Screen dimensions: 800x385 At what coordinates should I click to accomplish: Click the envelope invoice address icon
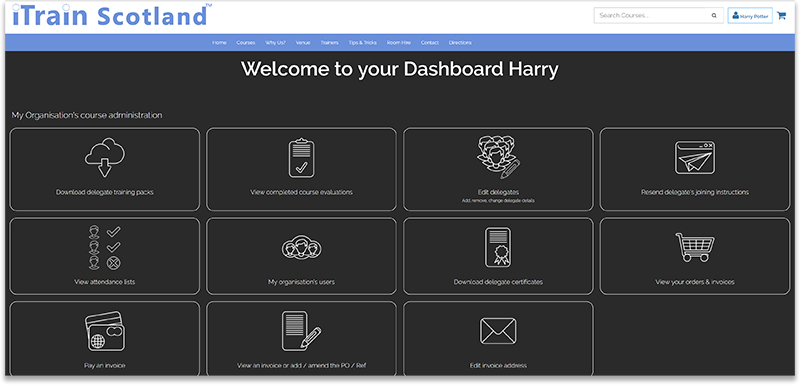(x=498, y=331)
